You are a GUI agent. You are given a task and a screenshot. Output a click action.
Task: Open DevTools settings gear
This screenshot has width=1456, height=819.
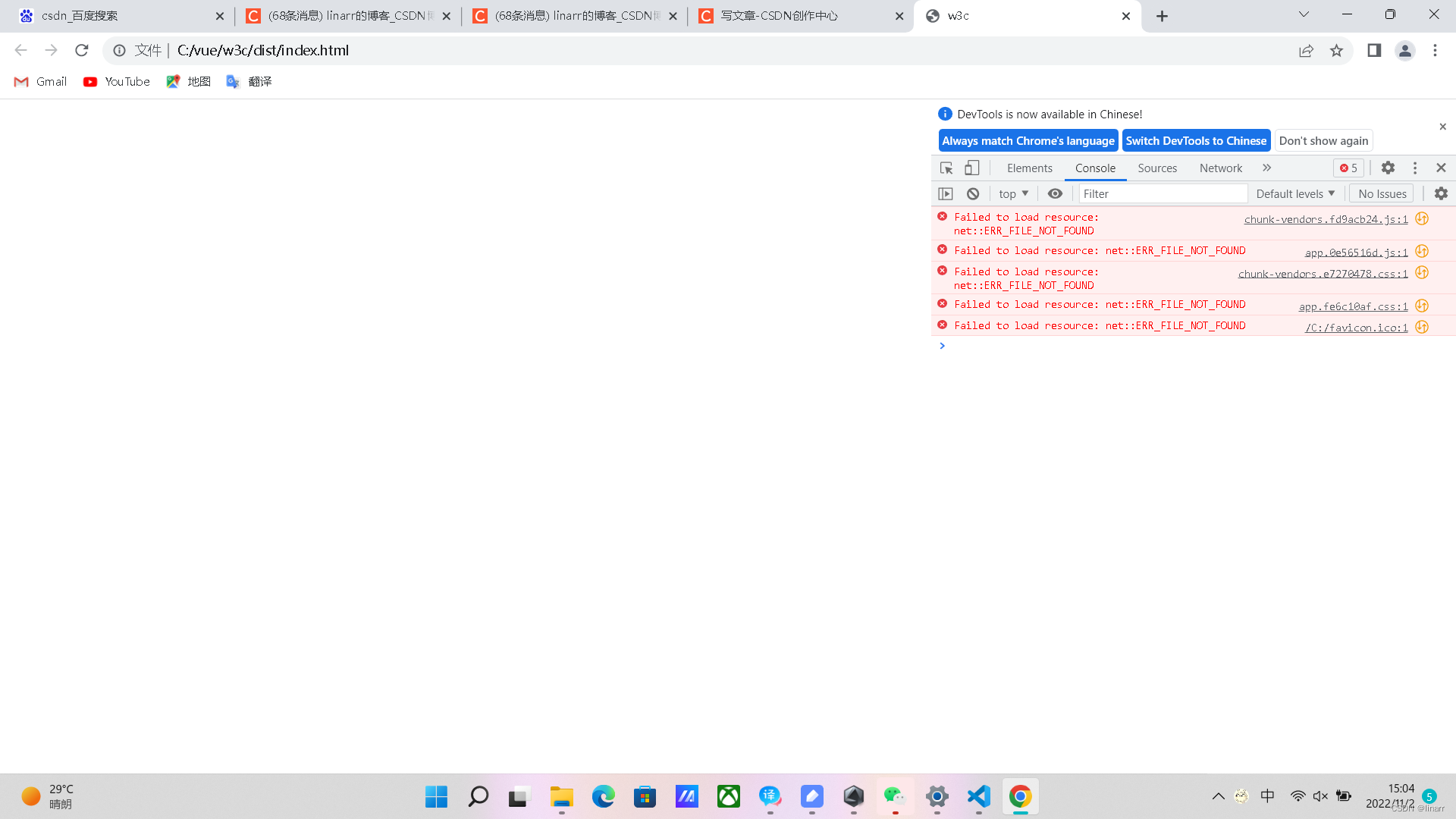tap(1388, 168)
